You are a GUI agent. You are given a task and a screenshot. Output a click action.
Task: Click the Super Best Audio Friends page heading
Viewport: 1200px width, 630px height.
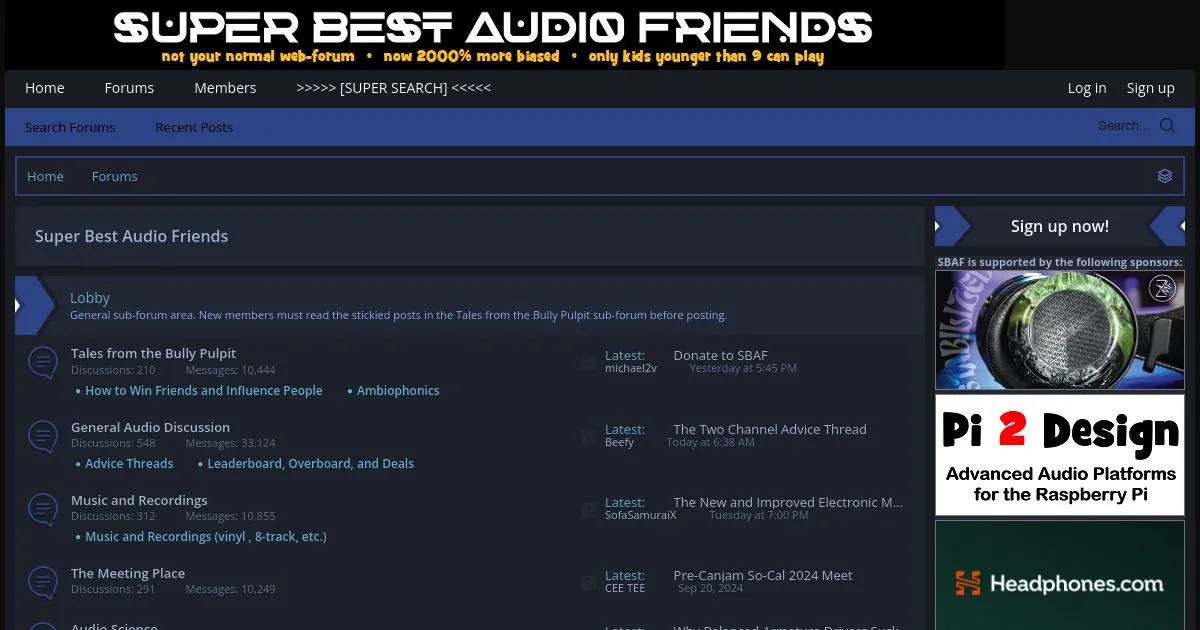tap(132, 236)
